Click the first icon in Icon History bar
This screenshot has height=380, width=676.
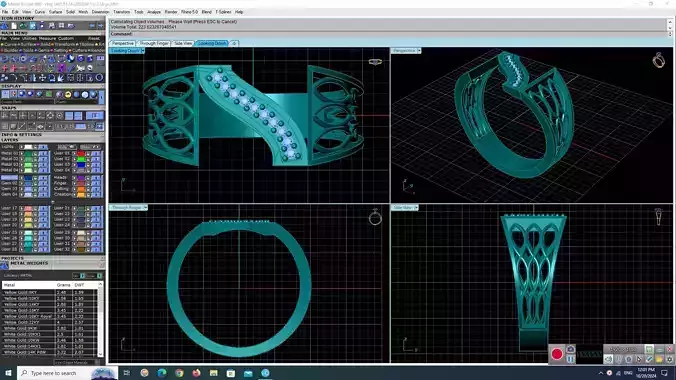coord(4,26)
